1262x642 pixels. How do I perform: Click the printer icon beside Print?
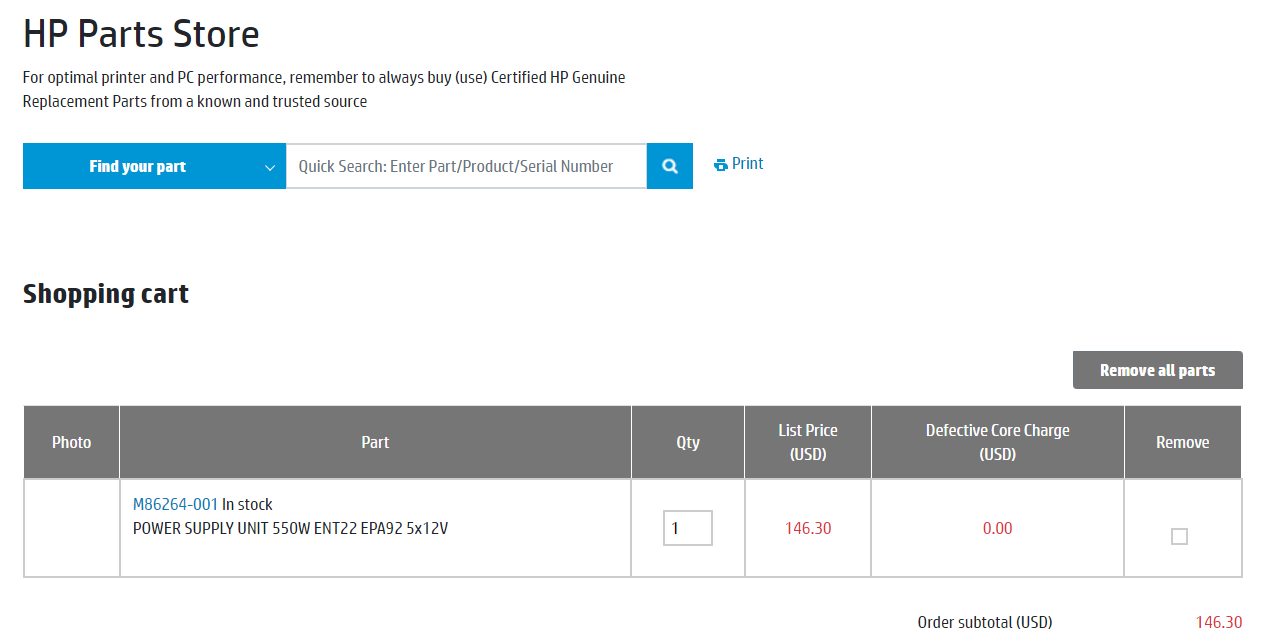(x=720, y=165)
